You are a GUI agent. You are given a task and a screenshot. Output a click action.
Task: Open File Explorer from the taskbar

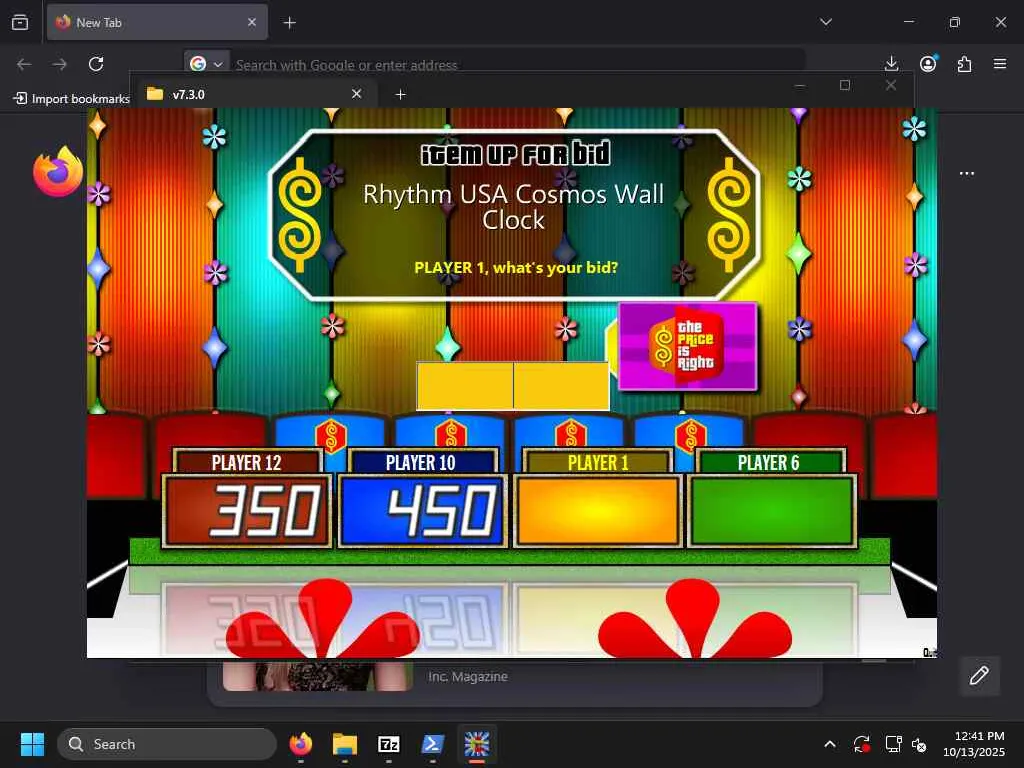[x=345, y=744]
